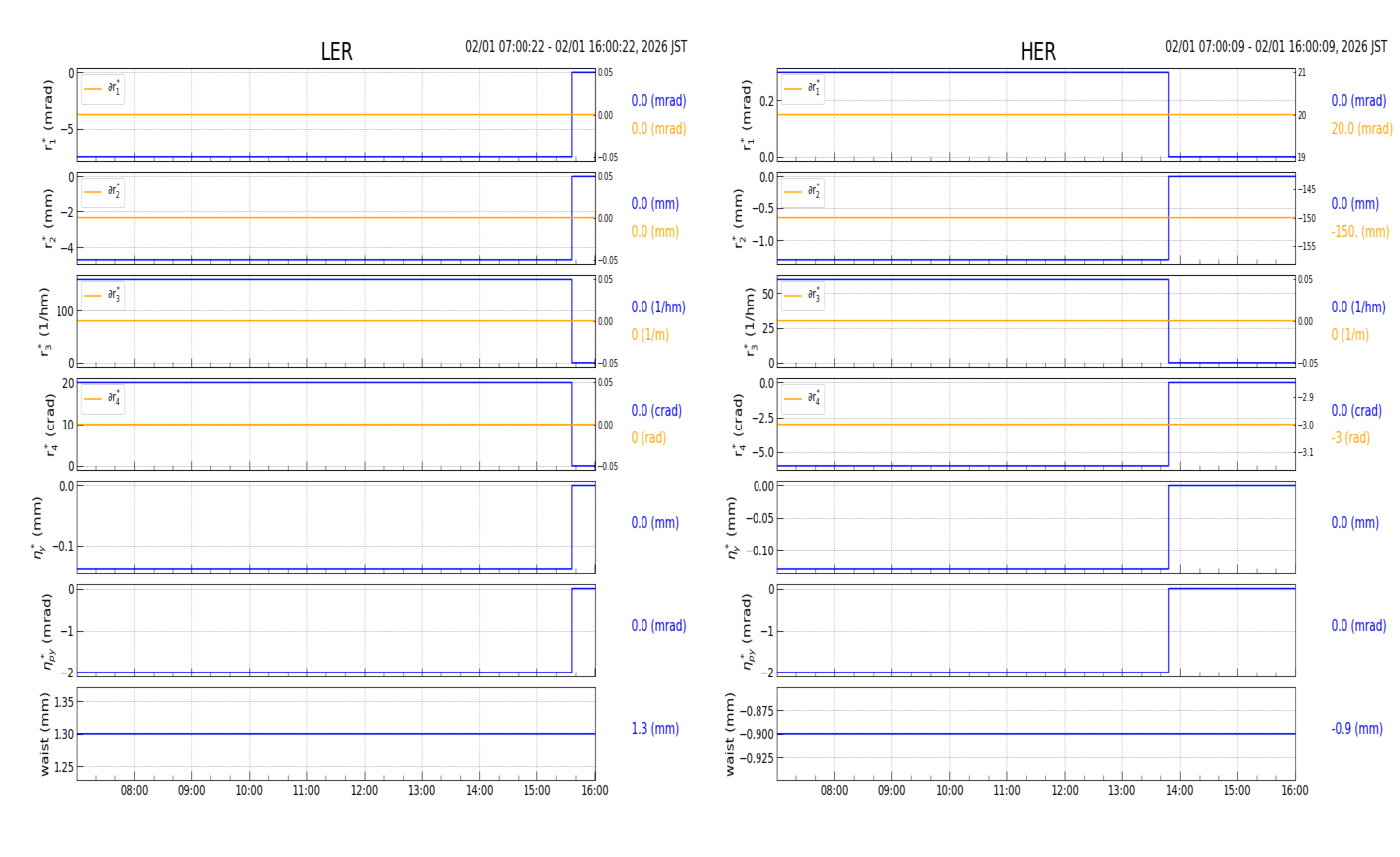Click the LER r3* (1/hm) y-axis label
Viewport: 1400px width, 857px height.
click(45, 321)
